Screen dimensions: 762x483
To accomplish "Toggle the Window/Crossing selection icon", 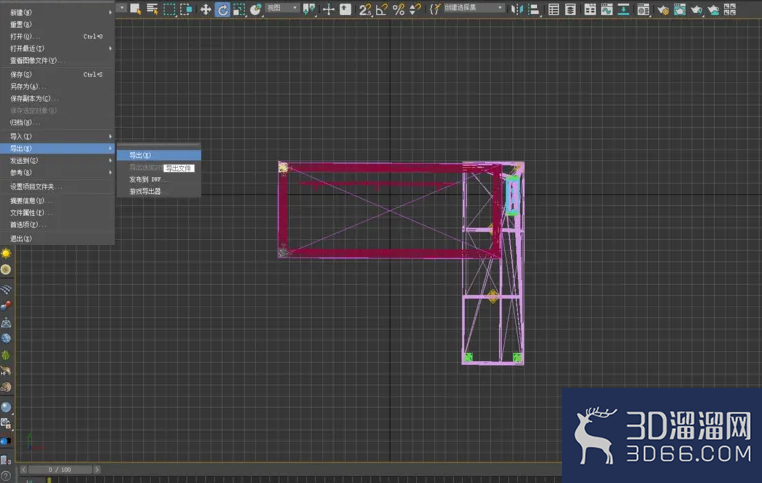I will pos(186,9).
